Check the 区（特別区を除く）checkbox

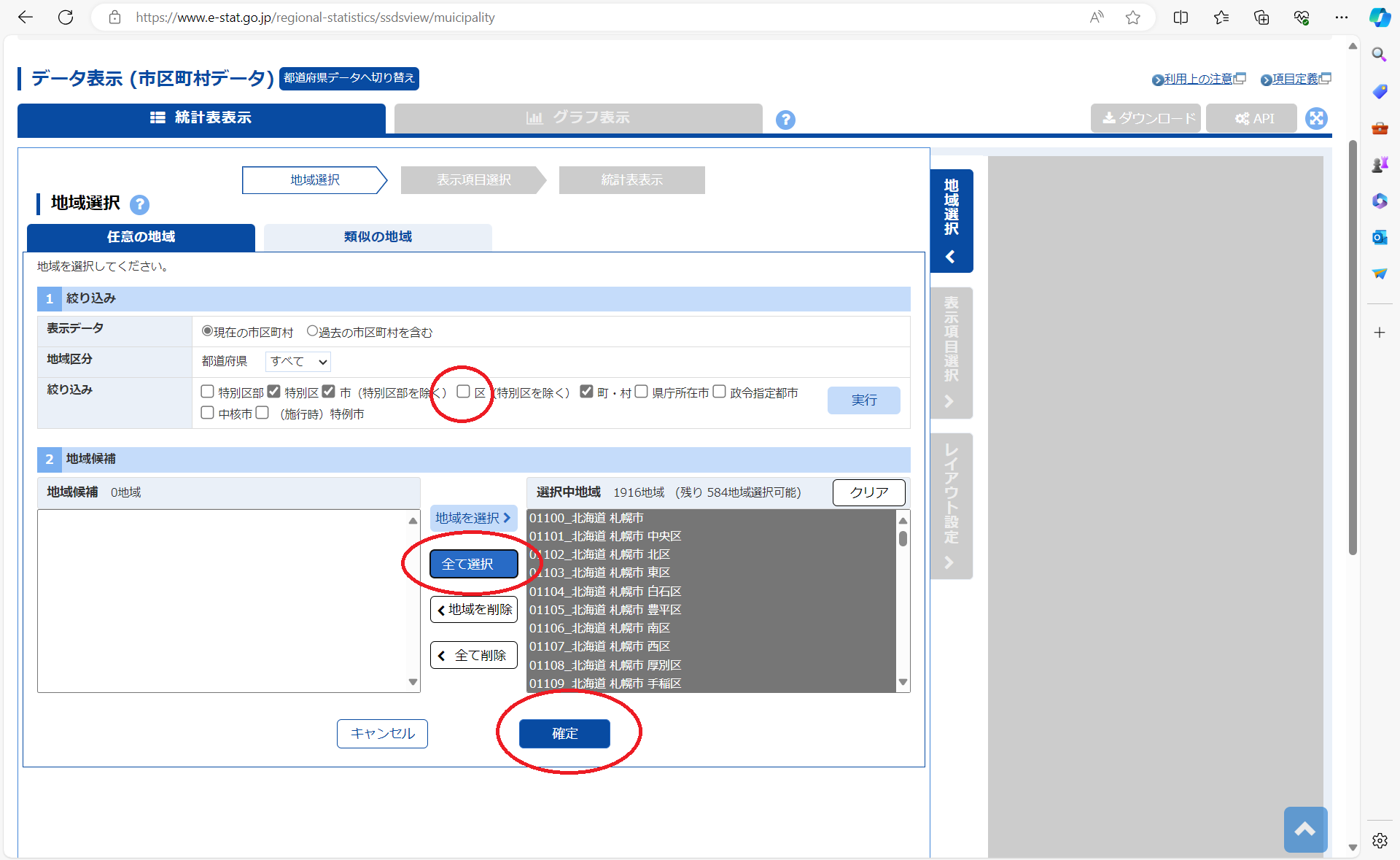click(463, 392)
